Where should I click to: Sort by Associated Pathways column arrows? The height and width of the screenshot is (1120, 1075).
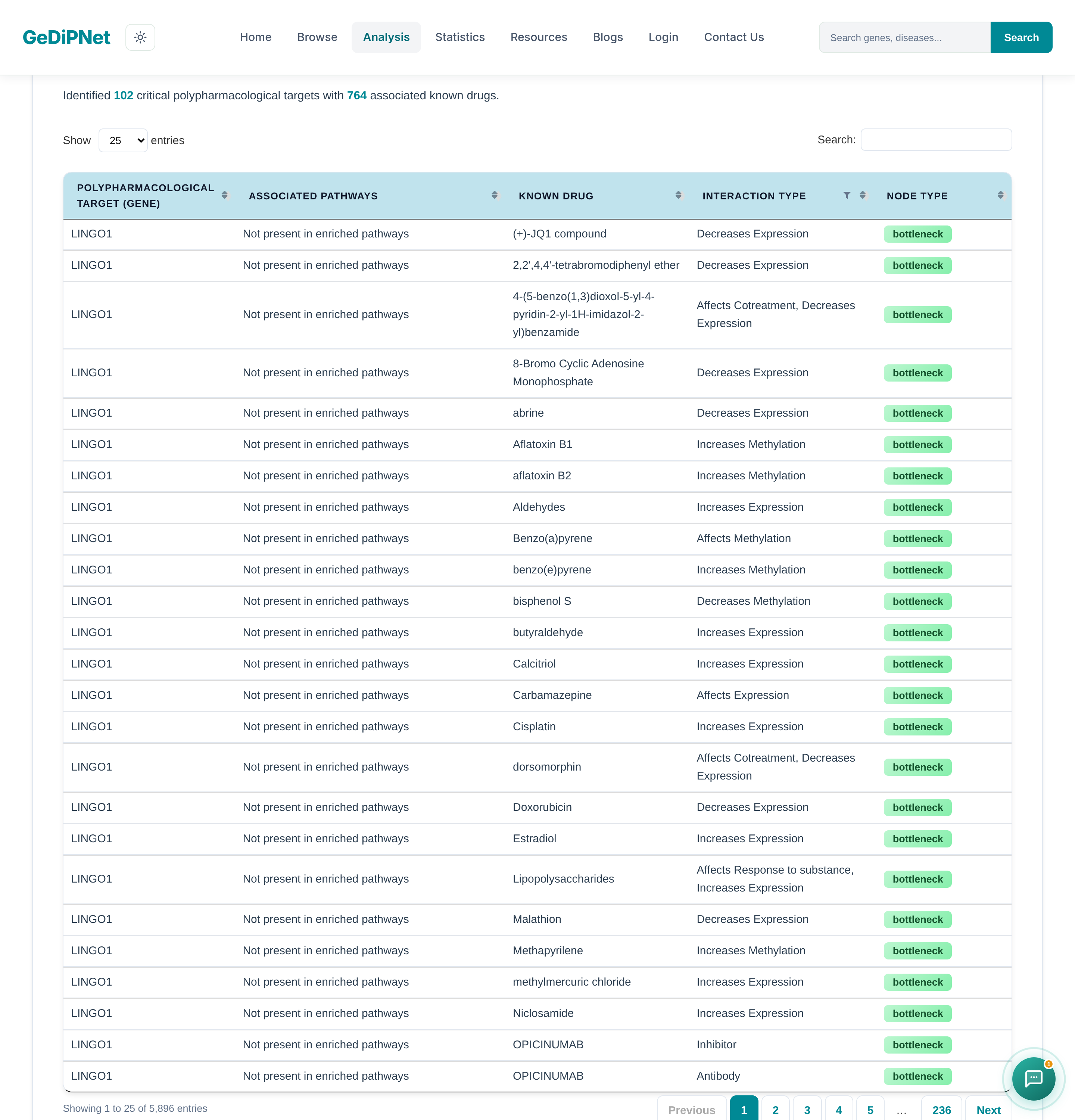pos(494,195)
